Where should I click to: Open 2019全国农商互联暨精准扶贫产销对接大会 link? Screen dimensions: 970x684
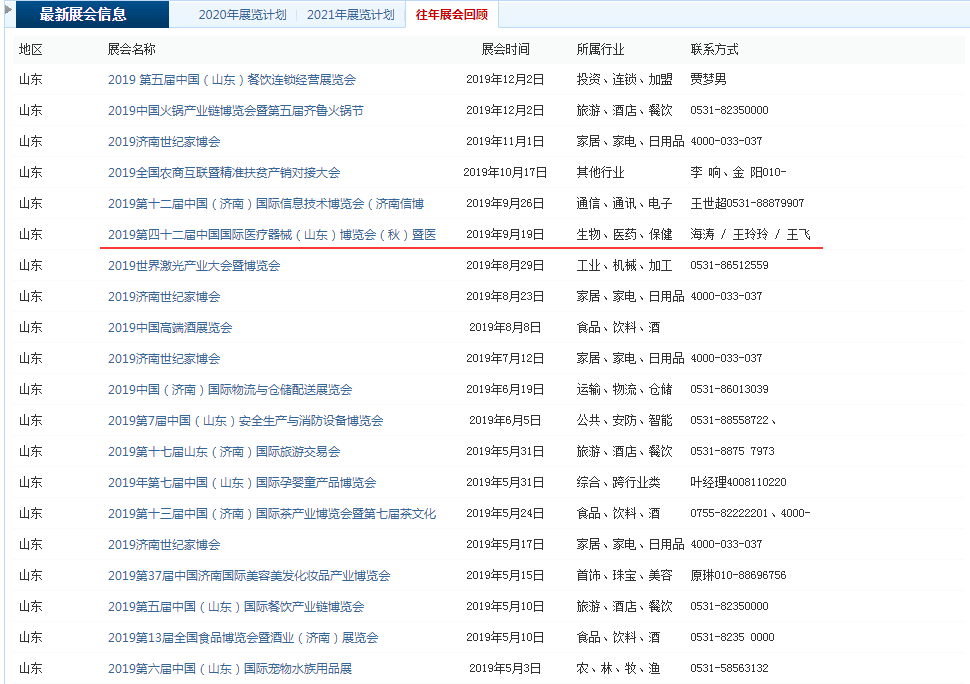tap(223, 173)
